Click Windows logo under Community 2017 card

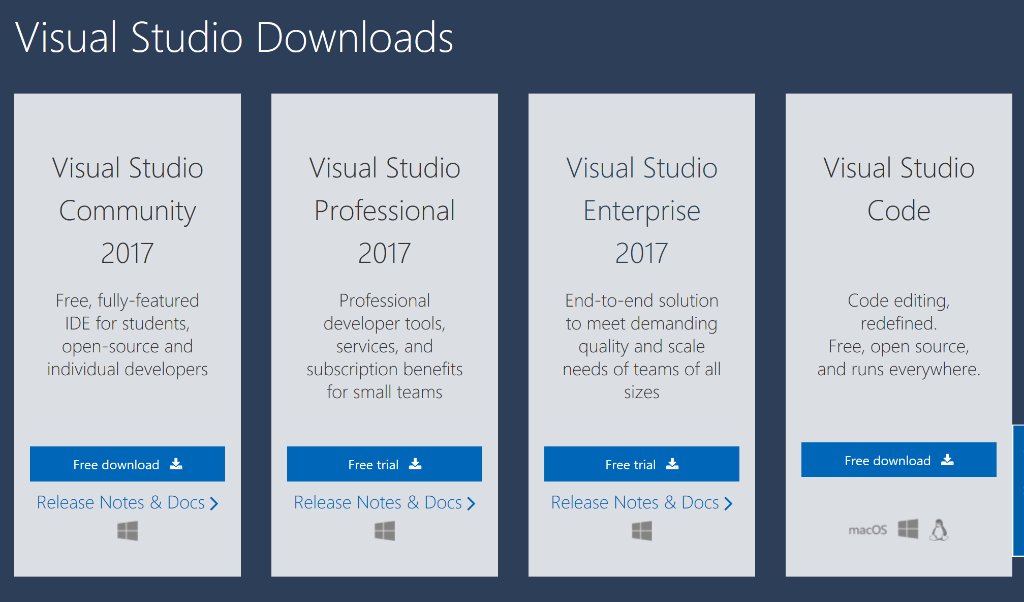[127, 531]
